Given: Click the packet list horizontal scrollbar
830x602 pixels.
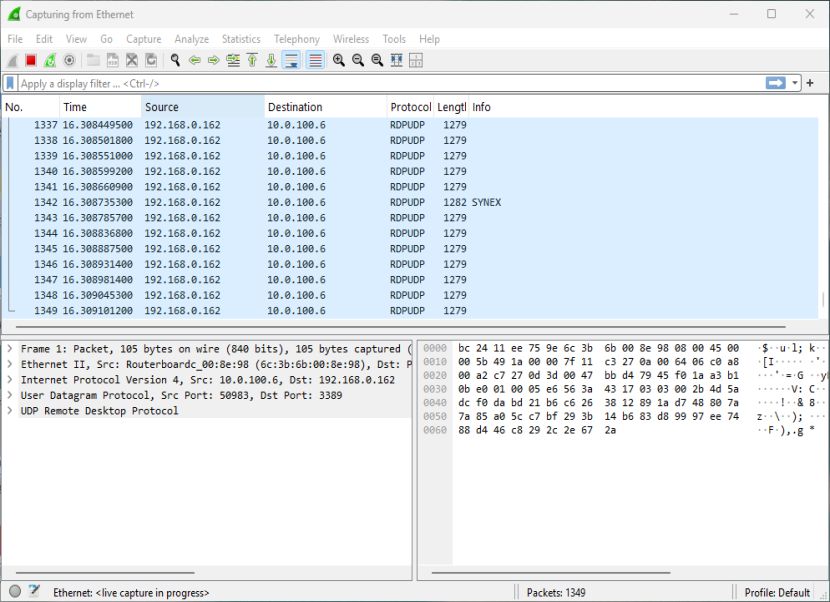Looking at the screenshot, I should point(400,327).
